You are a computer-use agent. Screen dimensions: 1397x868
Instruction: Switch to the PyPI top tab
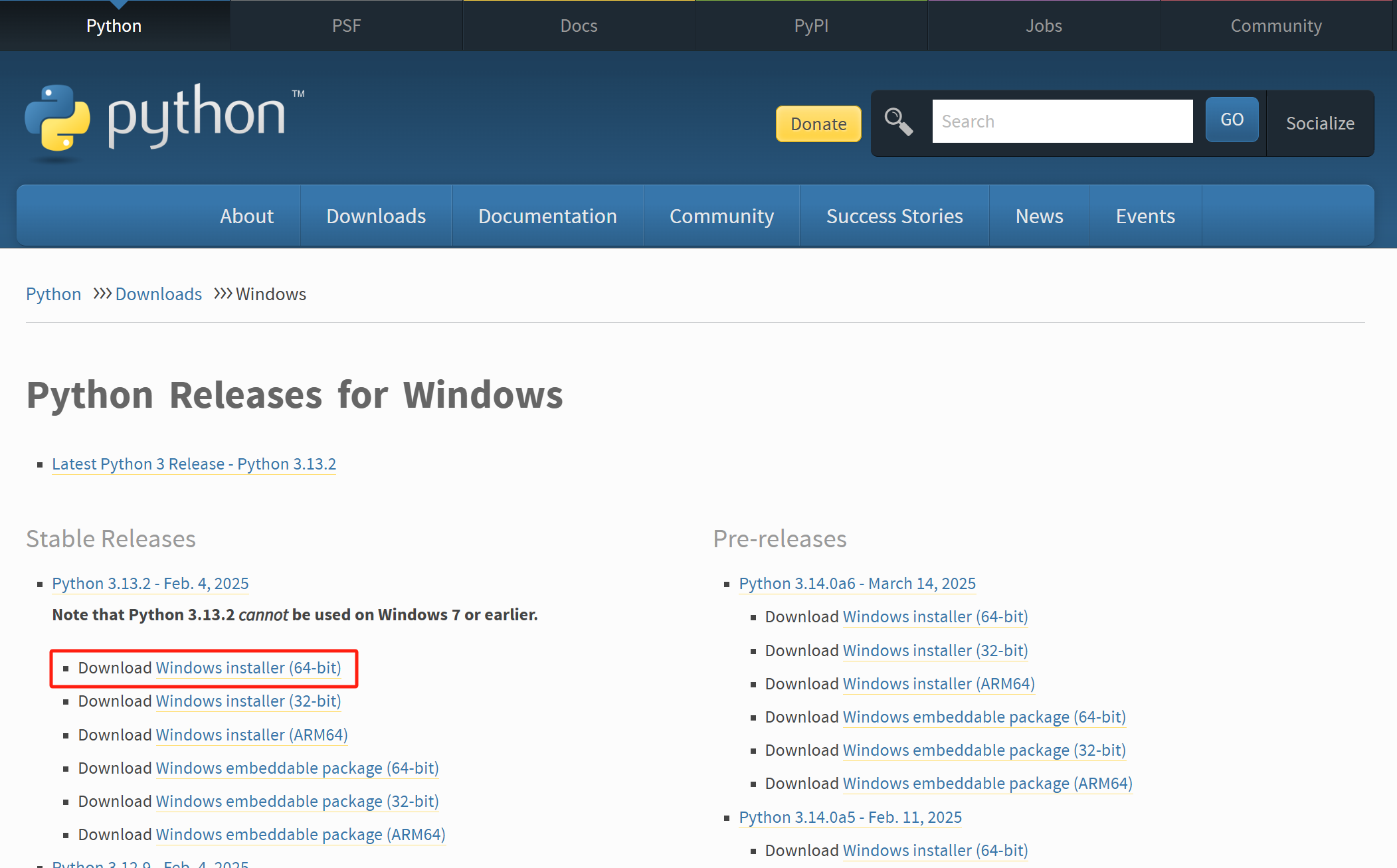pyautogui.click(x=811, y=26)
